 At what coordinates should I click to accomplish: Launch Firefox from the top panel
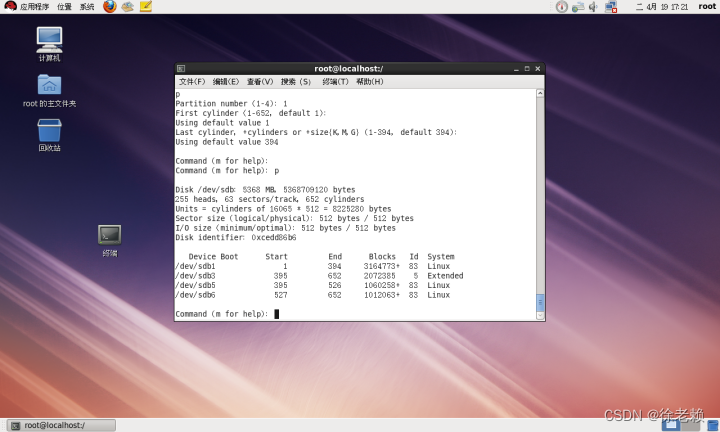110,6
